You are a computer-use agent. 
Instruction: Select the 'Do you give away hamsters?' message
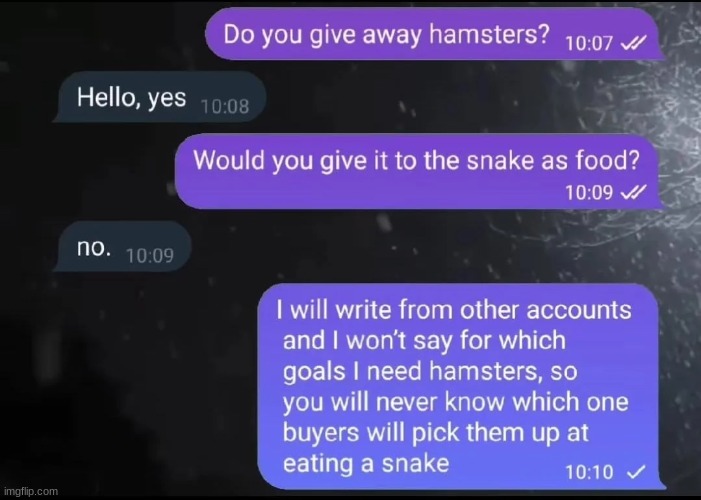click(x=435, y=34)
